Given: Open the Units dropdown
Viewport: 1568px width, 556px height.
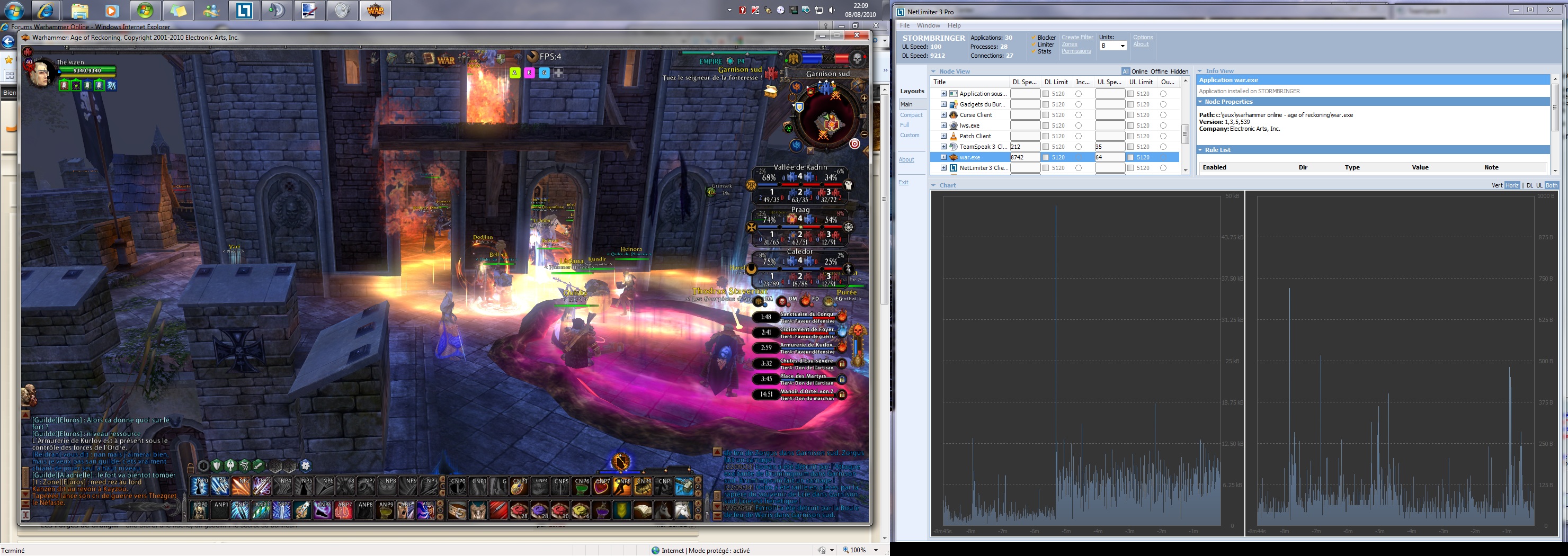Looking at the screenshot, I should pos(1113,46).
